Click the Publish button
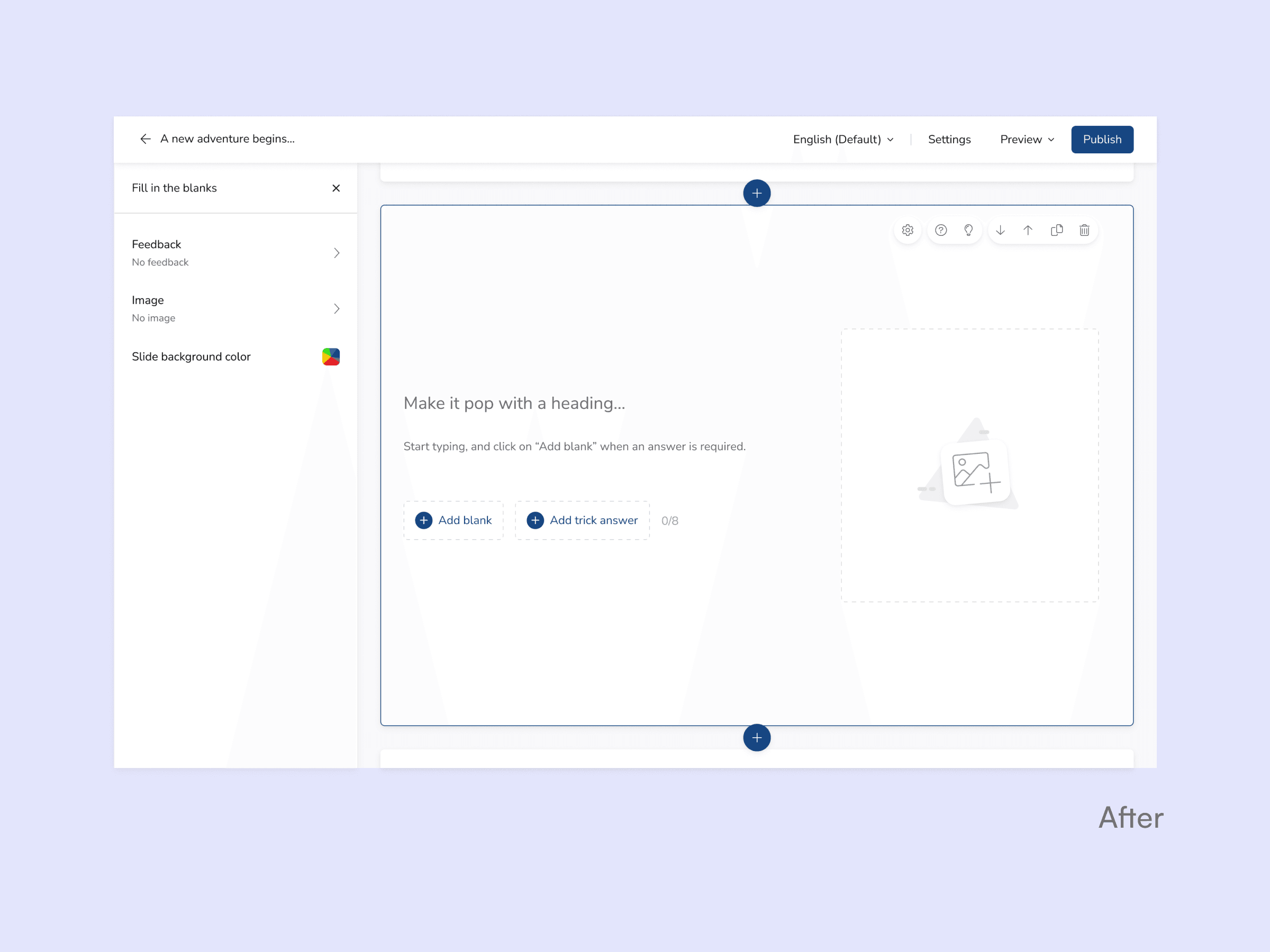Image resolution: width=1270 pixels, height=952 pixels. pyautogui.click(x=1101, y=140)
